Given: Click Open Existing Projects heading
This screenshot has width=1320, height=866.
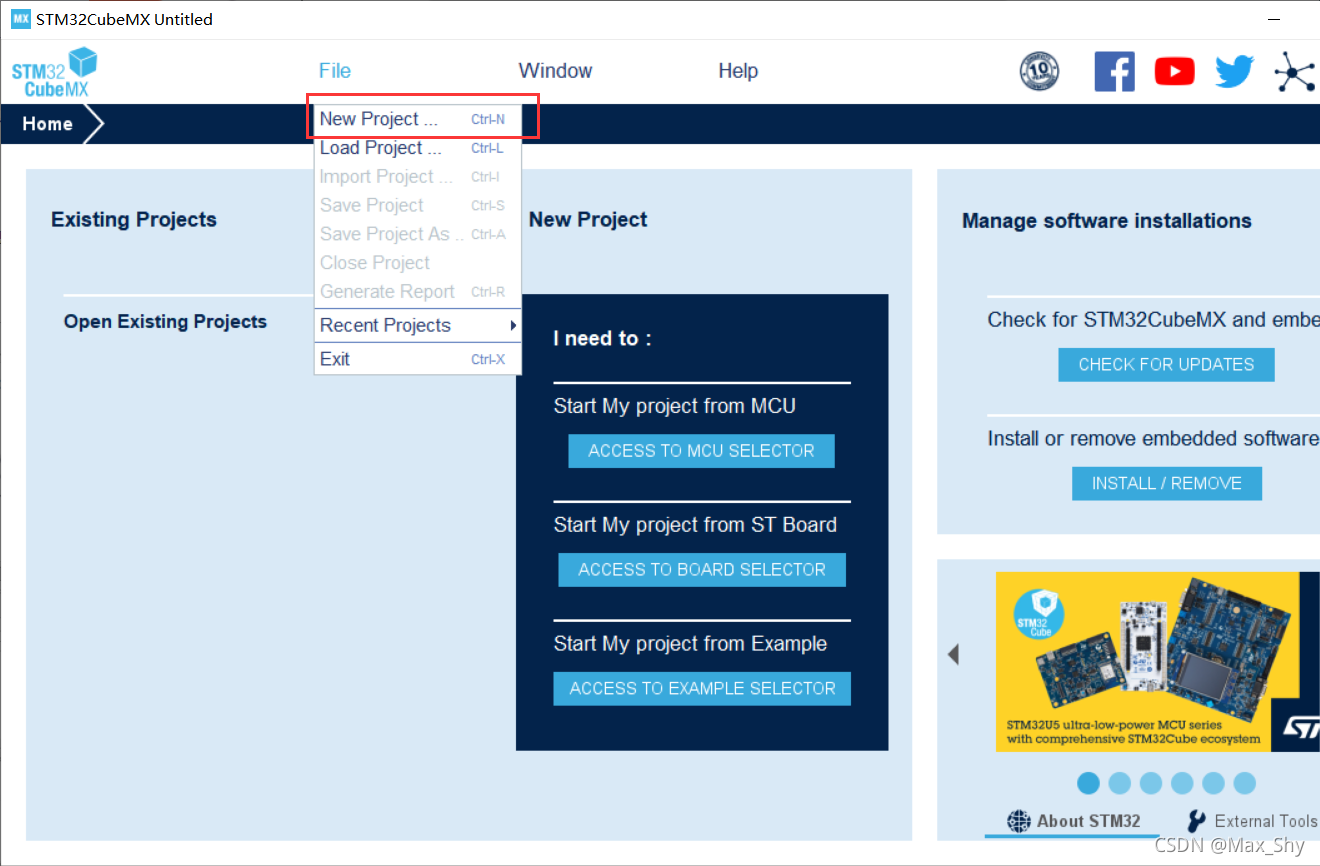Looking at the screenshot, I should pos(165,322).
